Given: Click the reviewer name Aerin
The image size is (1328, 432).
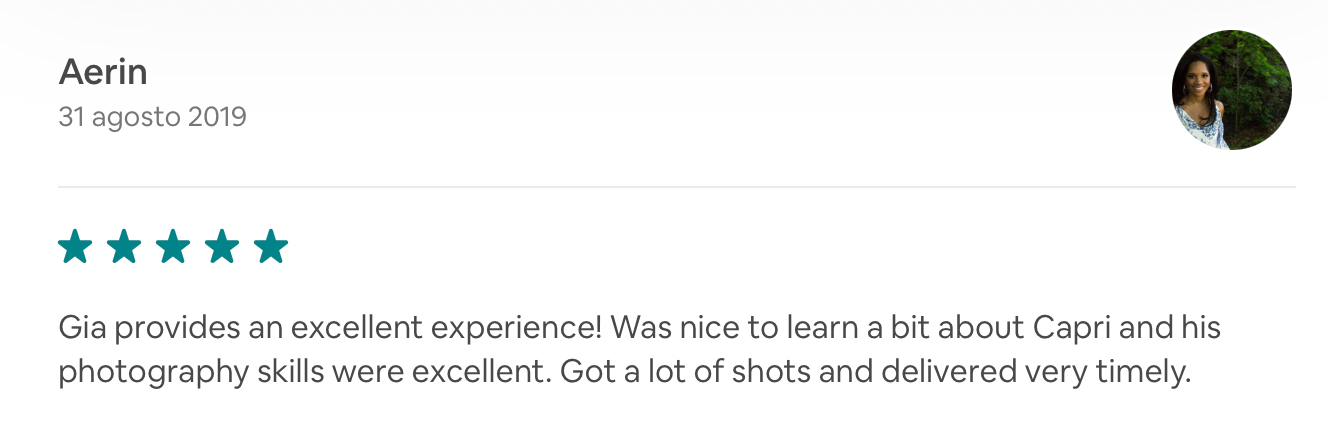Looking at the screenshot, I should tap(103, 72).
